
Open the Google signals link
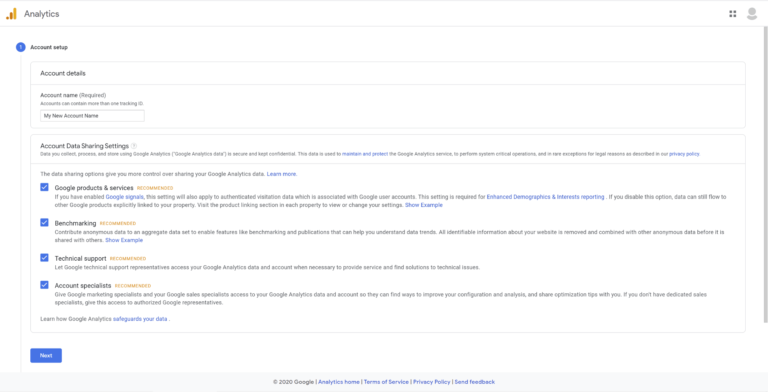pyautogui.click(x=124, y=197)
